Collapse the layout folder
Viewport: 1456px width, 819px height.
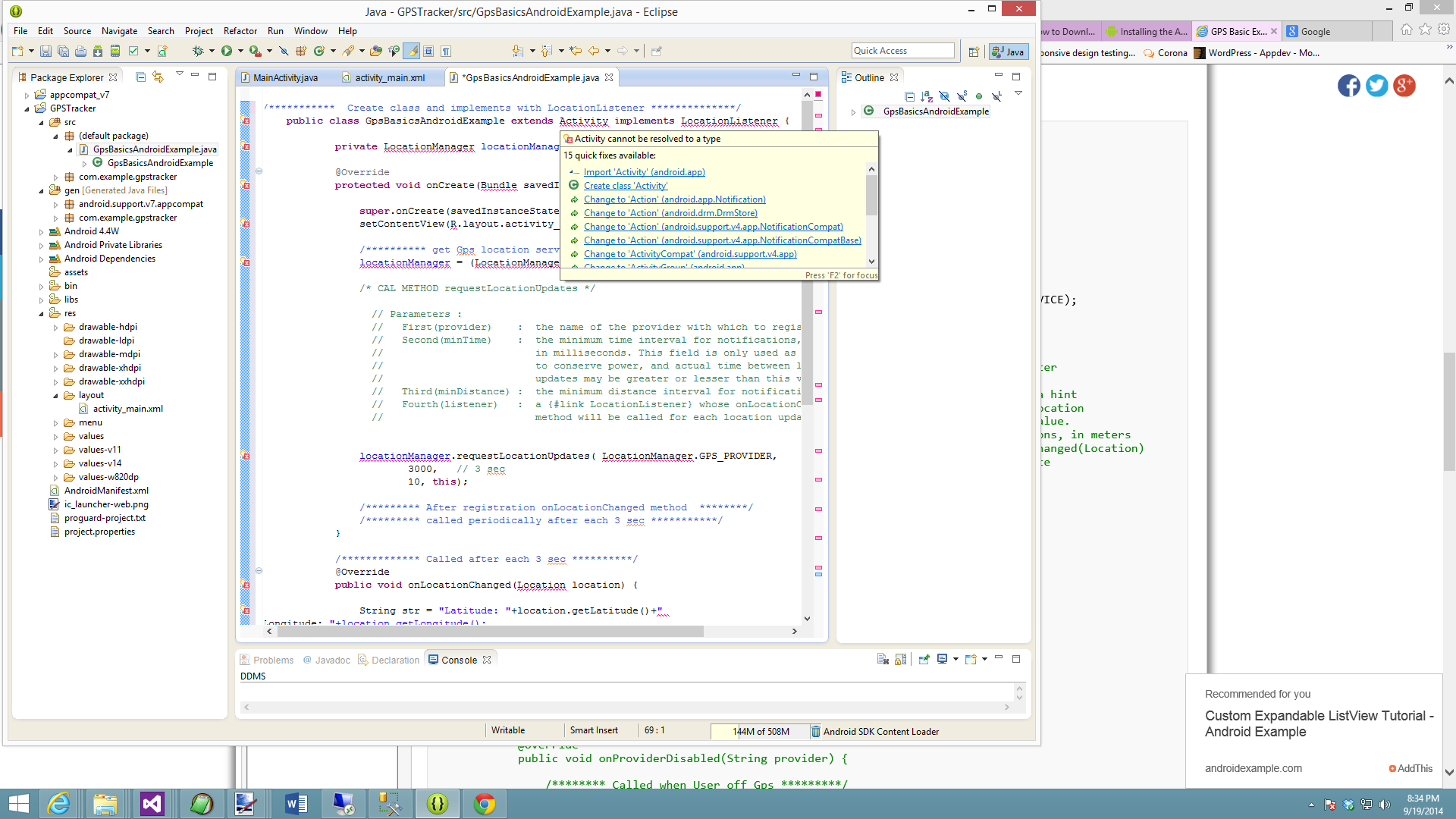(x=56, y=395)
